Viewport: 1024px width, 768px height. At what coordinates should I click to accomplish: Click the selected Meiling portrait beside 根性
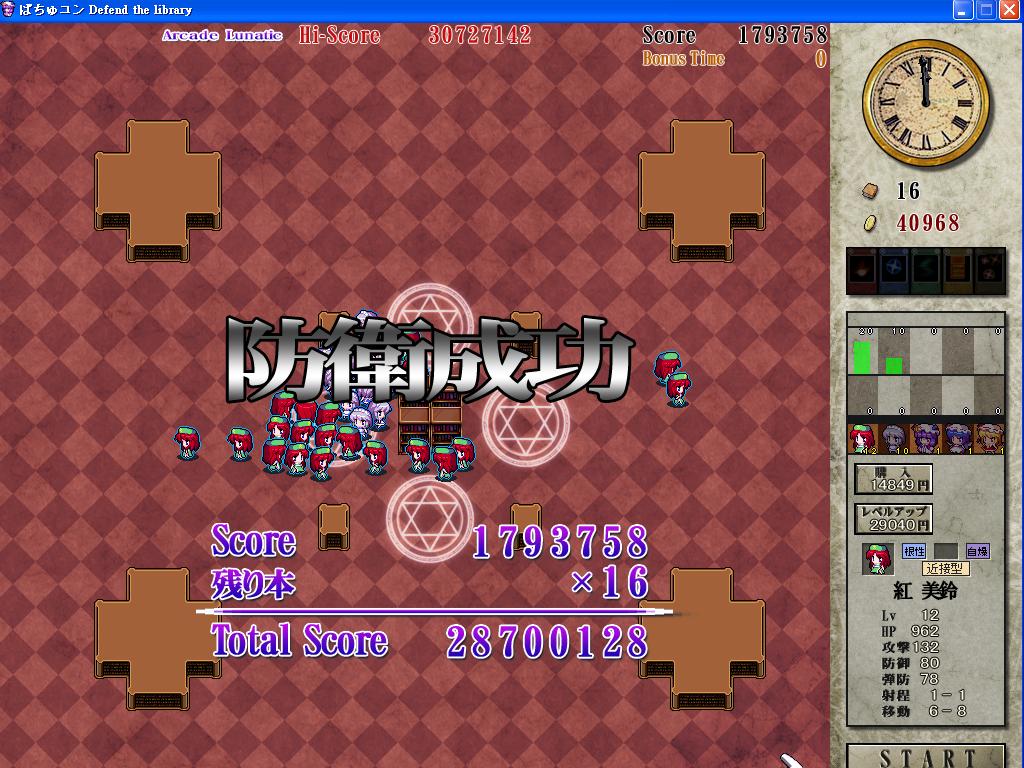tap(878, 558)
